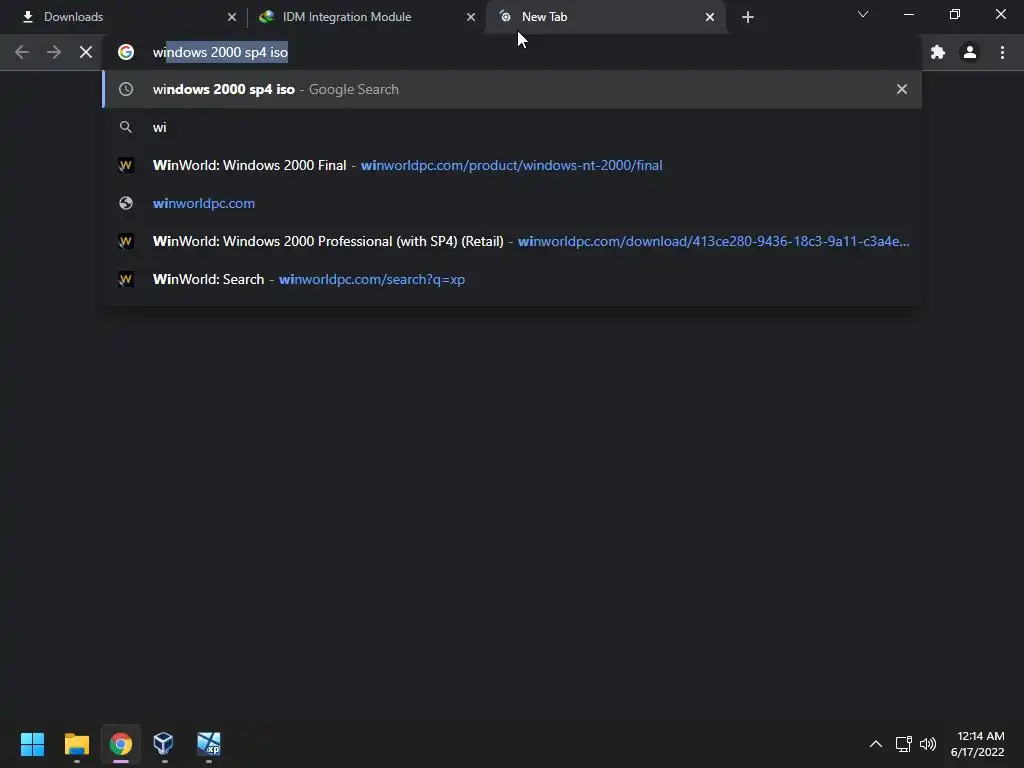
Task: Click the download icon on Downloads tab
Action: coord(27,17)
